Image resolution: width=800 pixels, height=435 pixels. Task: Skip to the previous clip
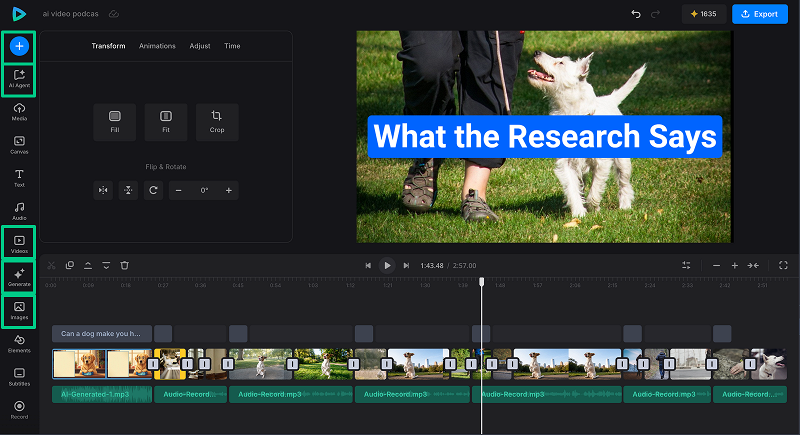[368, 265]
